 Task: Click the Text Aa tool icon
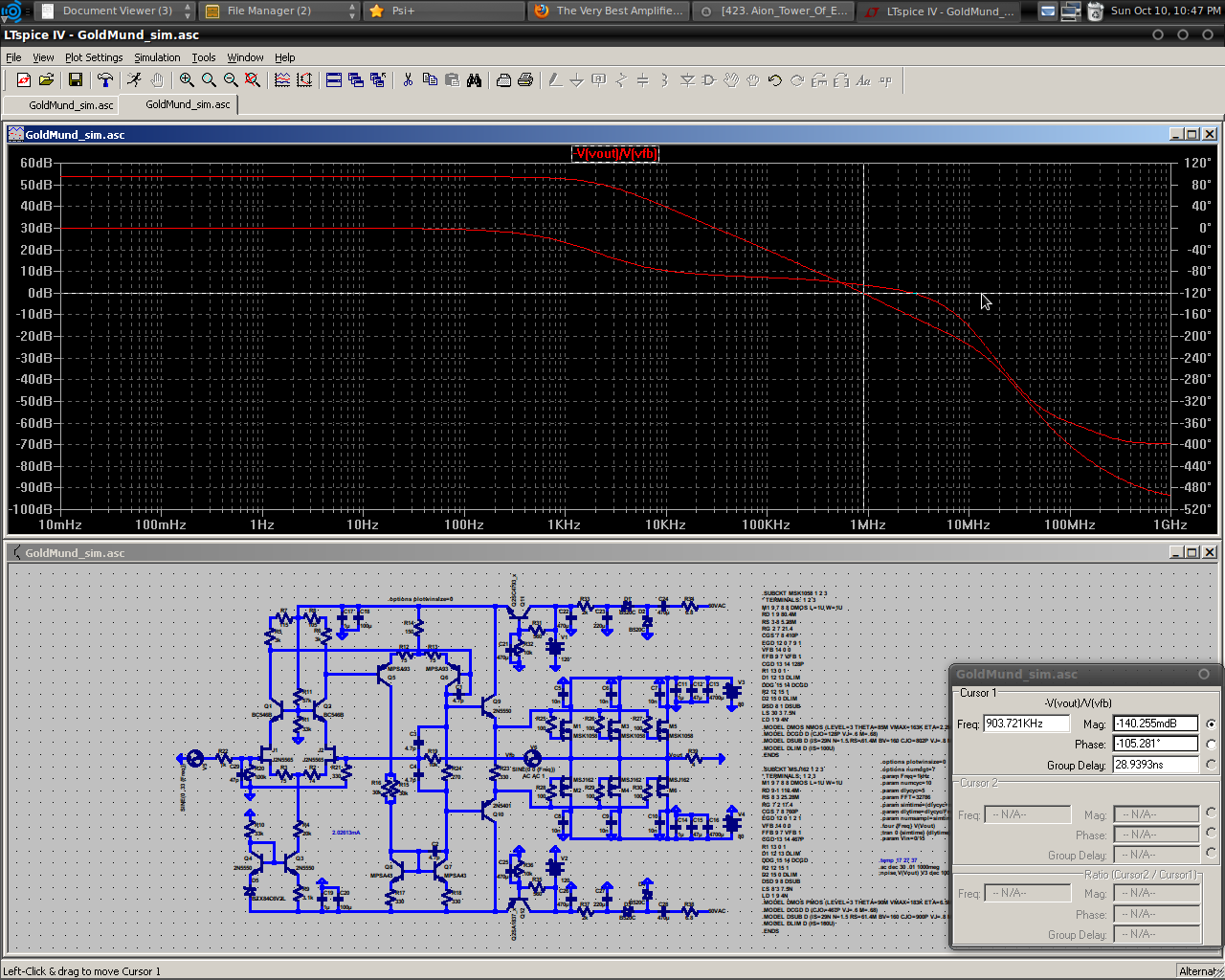[x=863, y=80]
